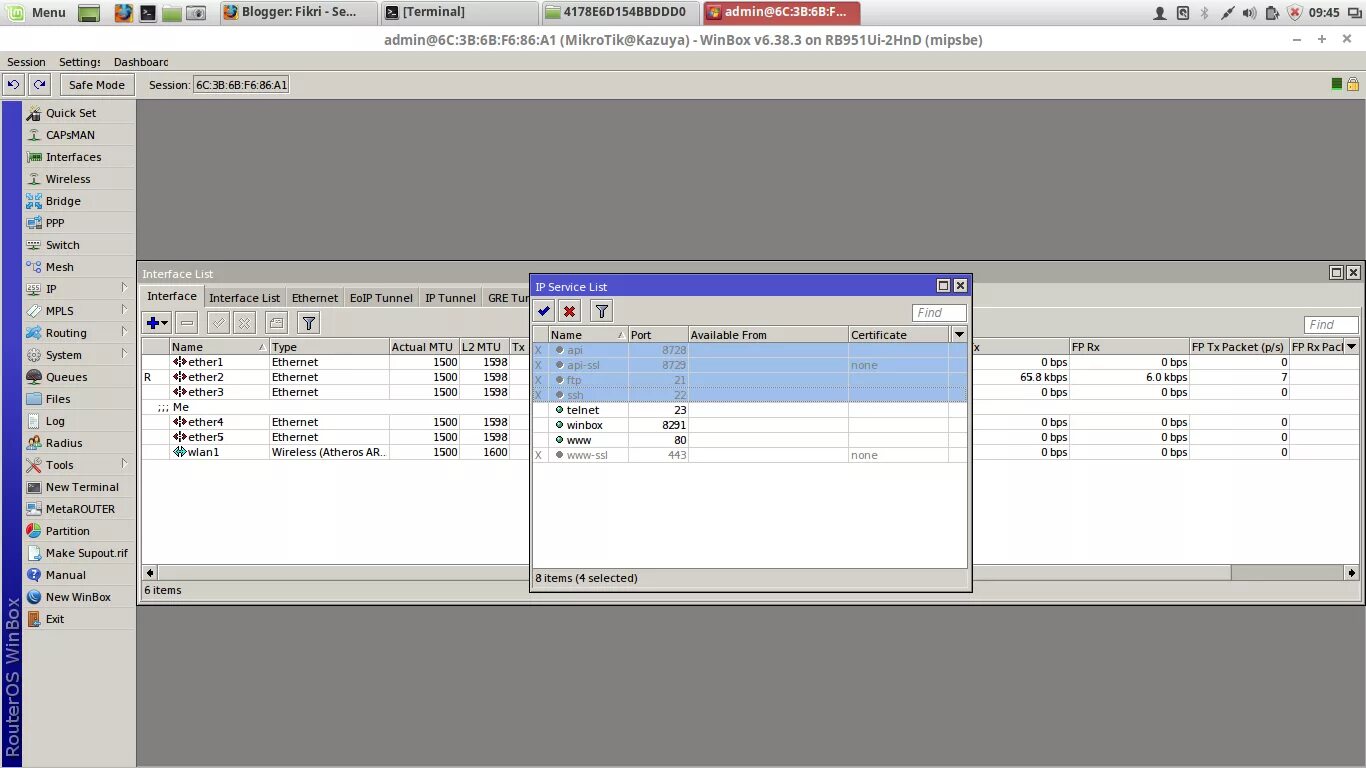Click the redo arrow icon
1366x768 pixels.
39,85
